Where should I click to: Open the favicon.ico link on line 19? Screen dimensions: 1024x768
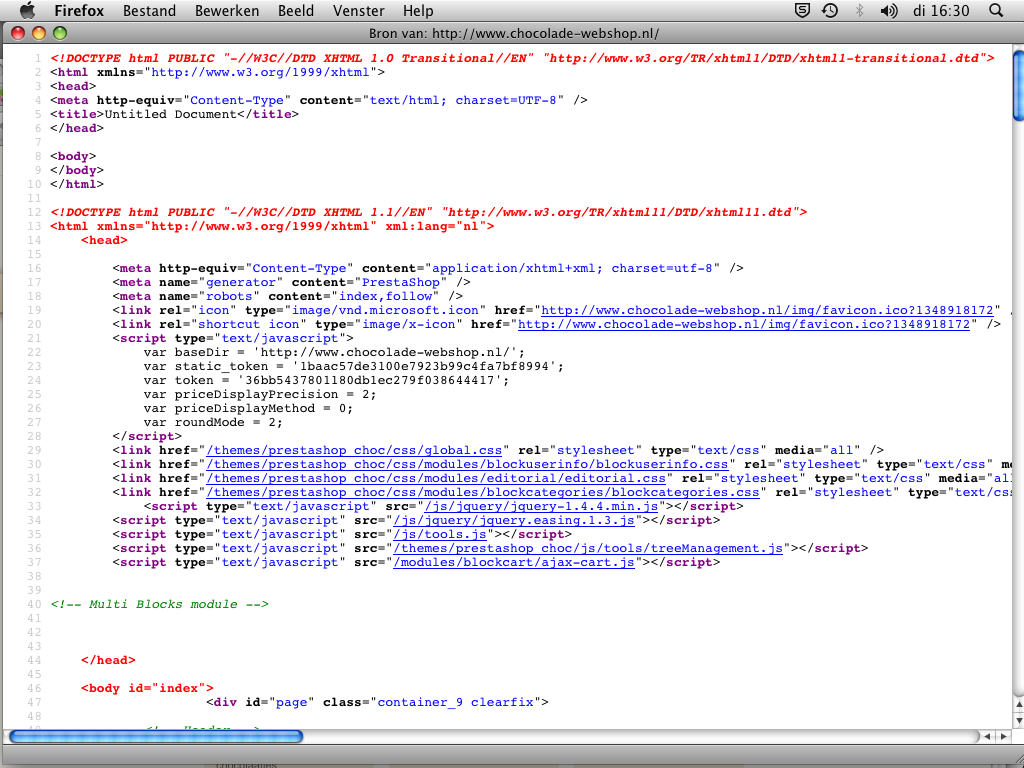767,310
